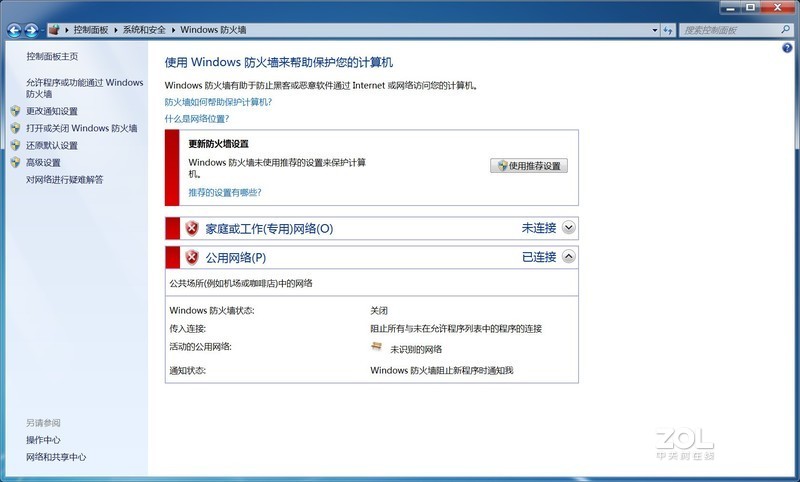Click 公用网络(P) header text

coord(236,258)
